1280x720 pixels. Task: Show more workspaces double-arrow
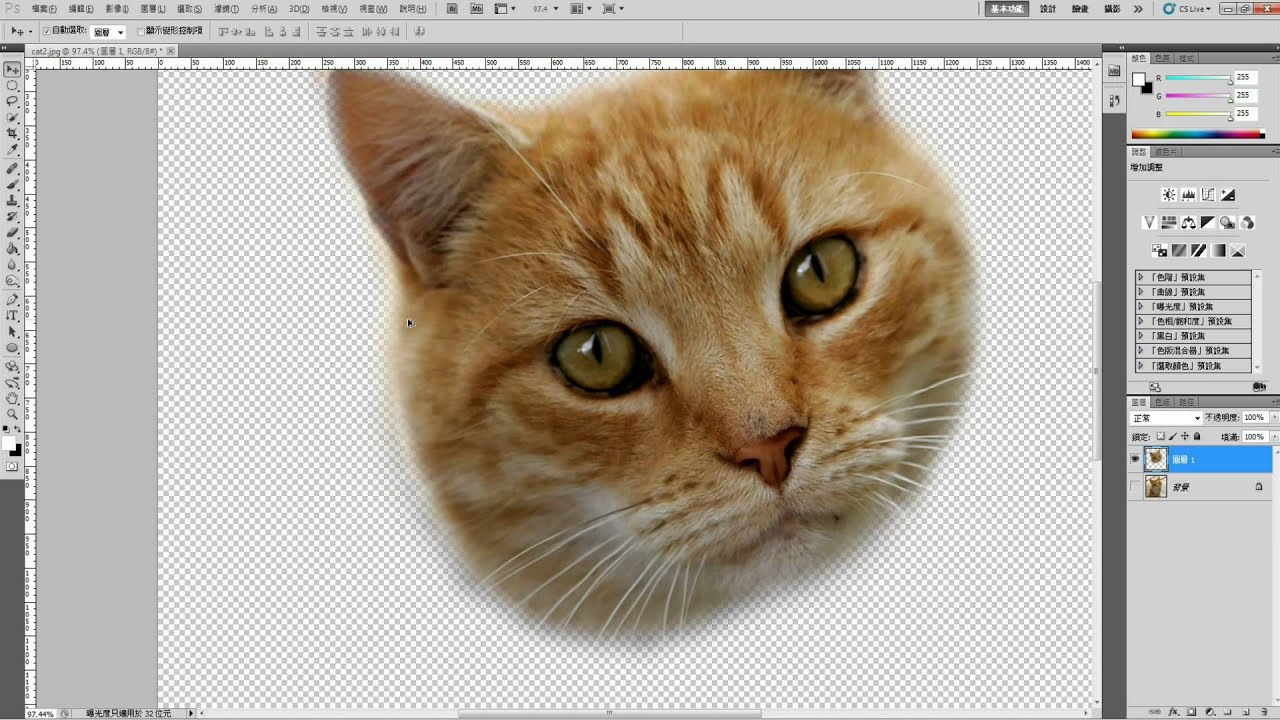click(1138, 9)
